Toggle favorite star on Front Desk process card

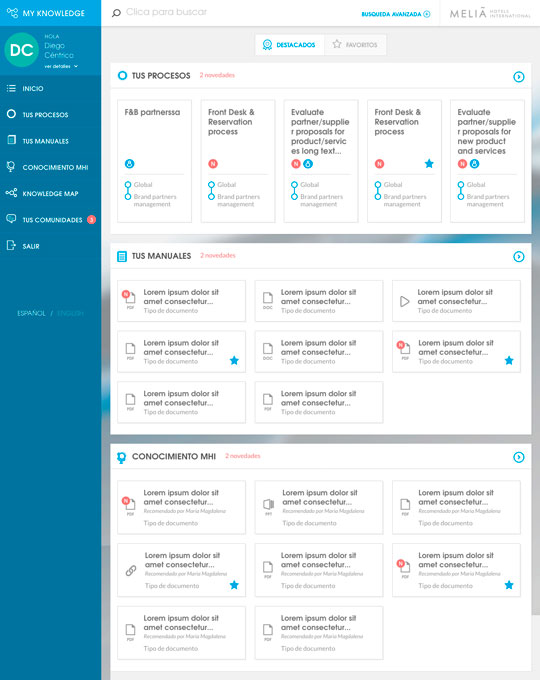click(429, 163)
